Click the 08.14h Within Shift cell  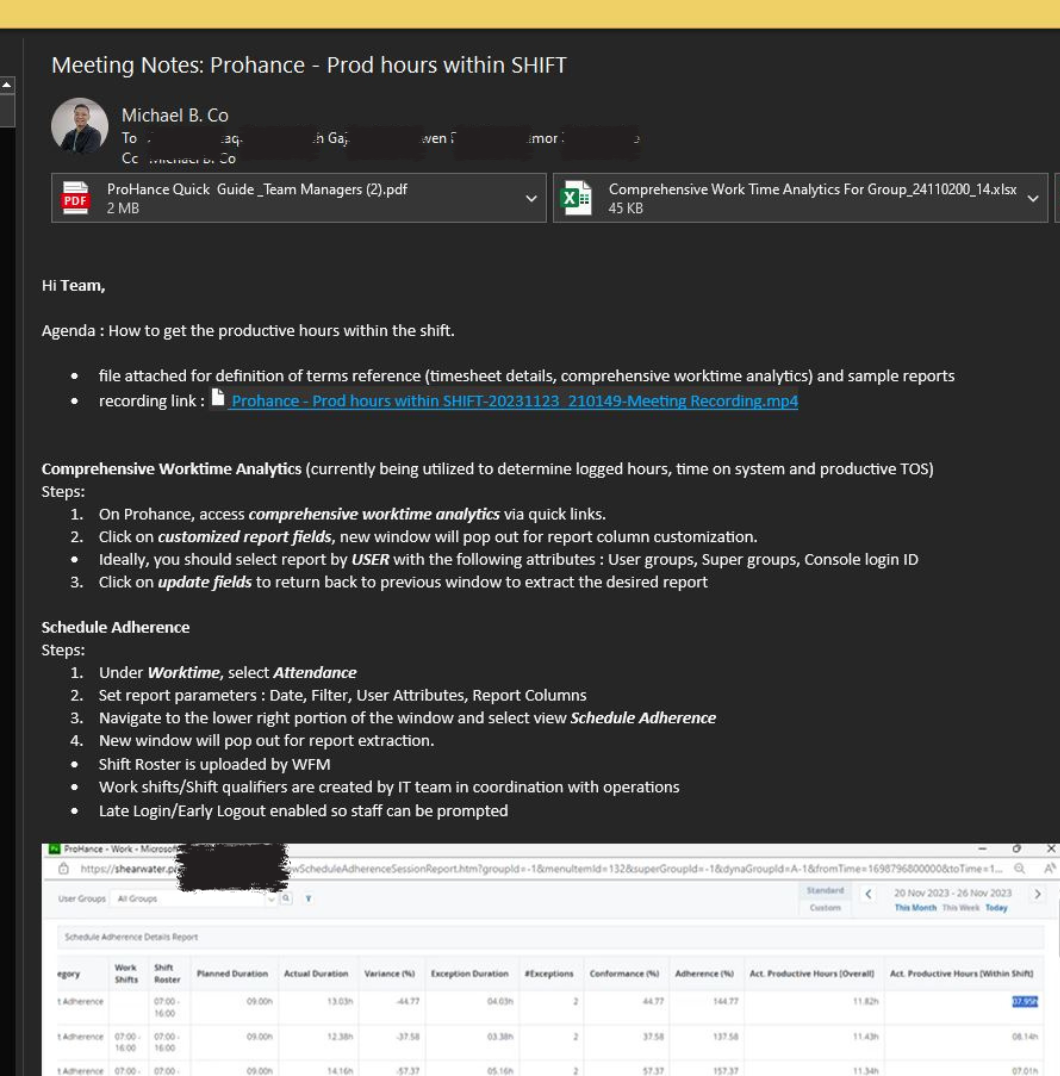pos(1025,1037)
